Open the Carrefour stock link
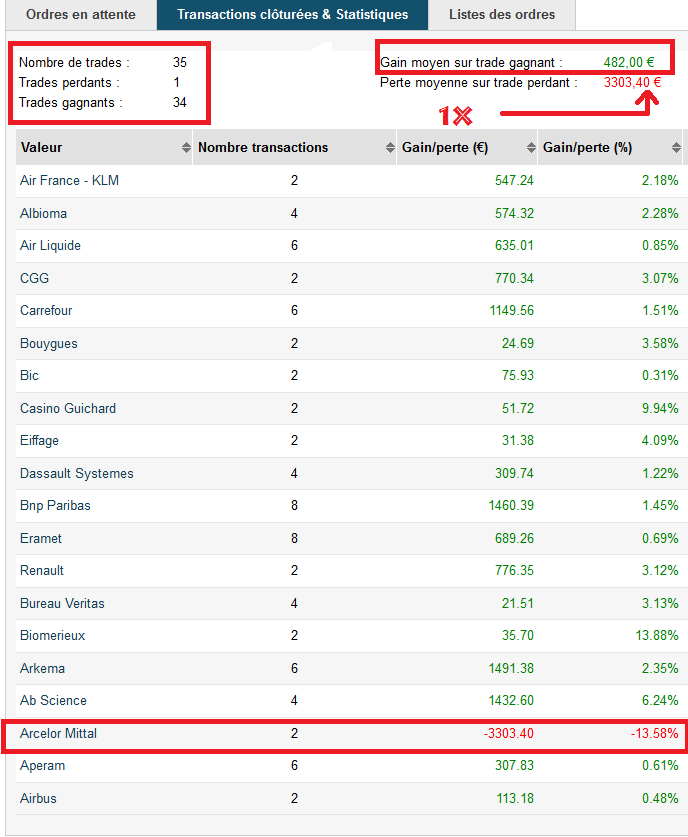This screenshot has height=837, width=688. [46, 311]
